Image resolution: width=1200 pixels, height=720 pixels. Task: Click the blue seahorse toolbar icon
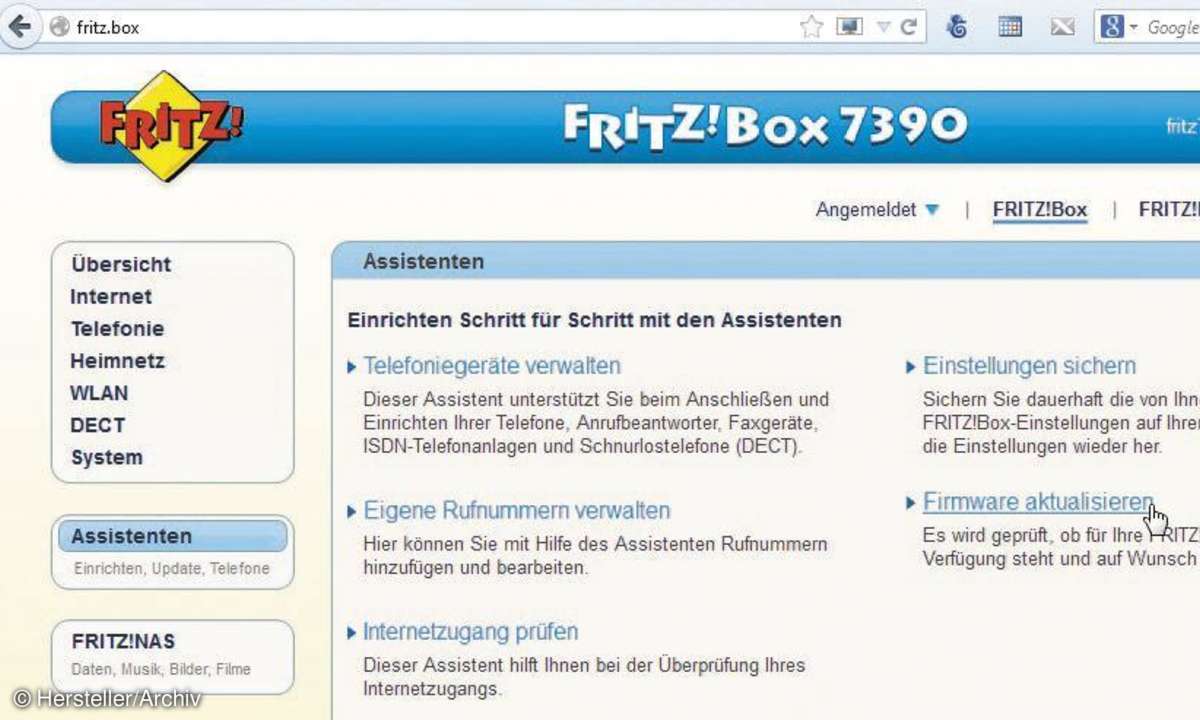pos(957,27)
